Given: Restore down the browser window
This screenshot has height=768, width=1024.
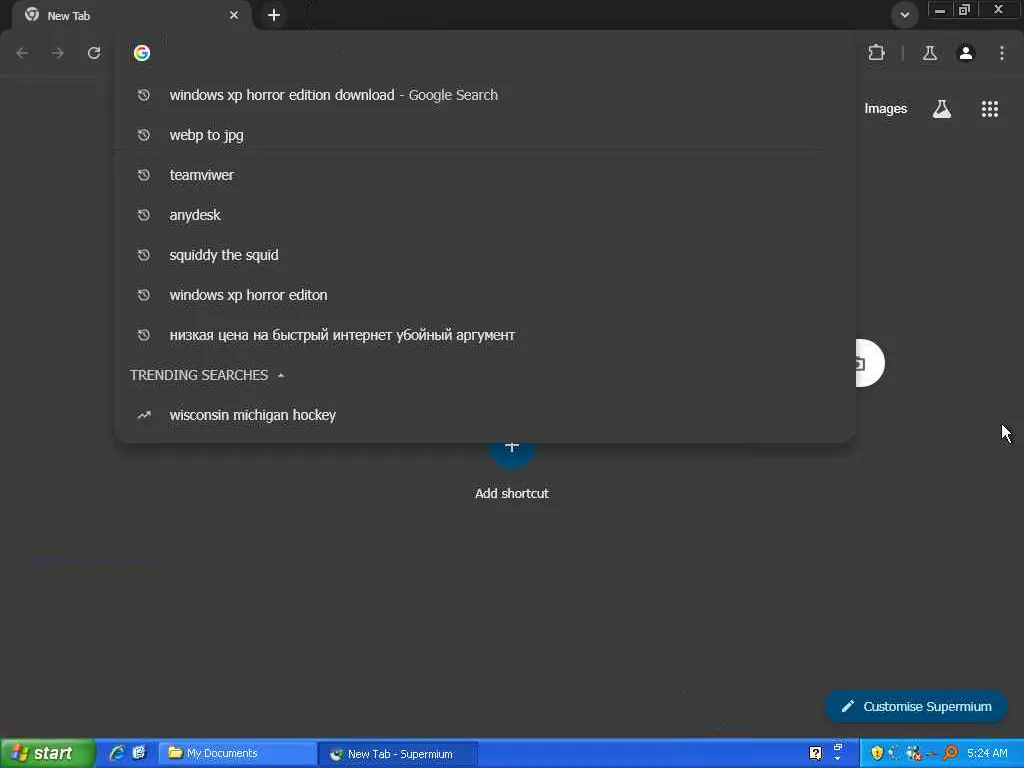Looking at the screenshot, I should tap(965, 10).
